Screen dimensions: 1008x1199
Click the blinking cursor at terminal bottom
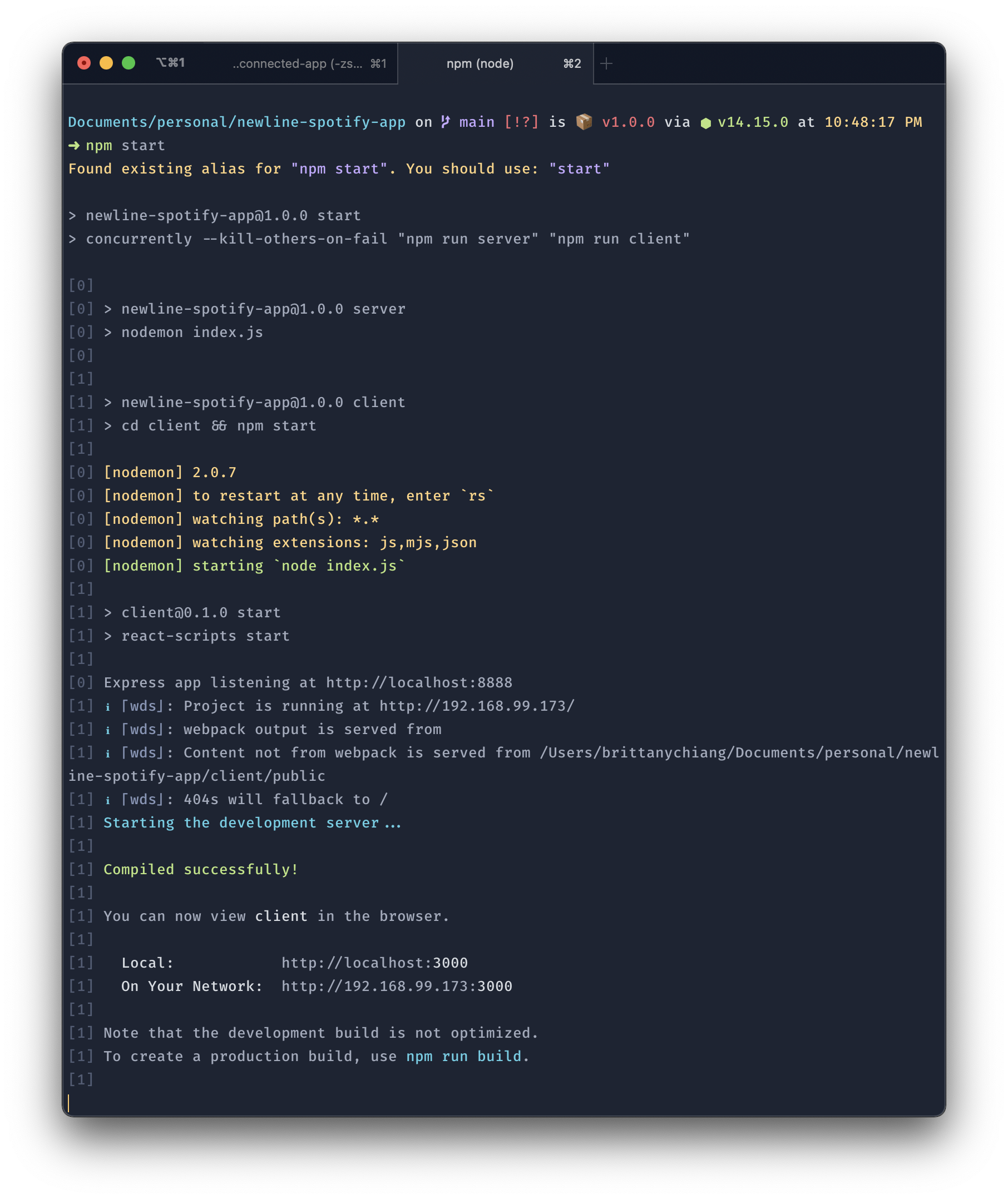click(70, 1102)
